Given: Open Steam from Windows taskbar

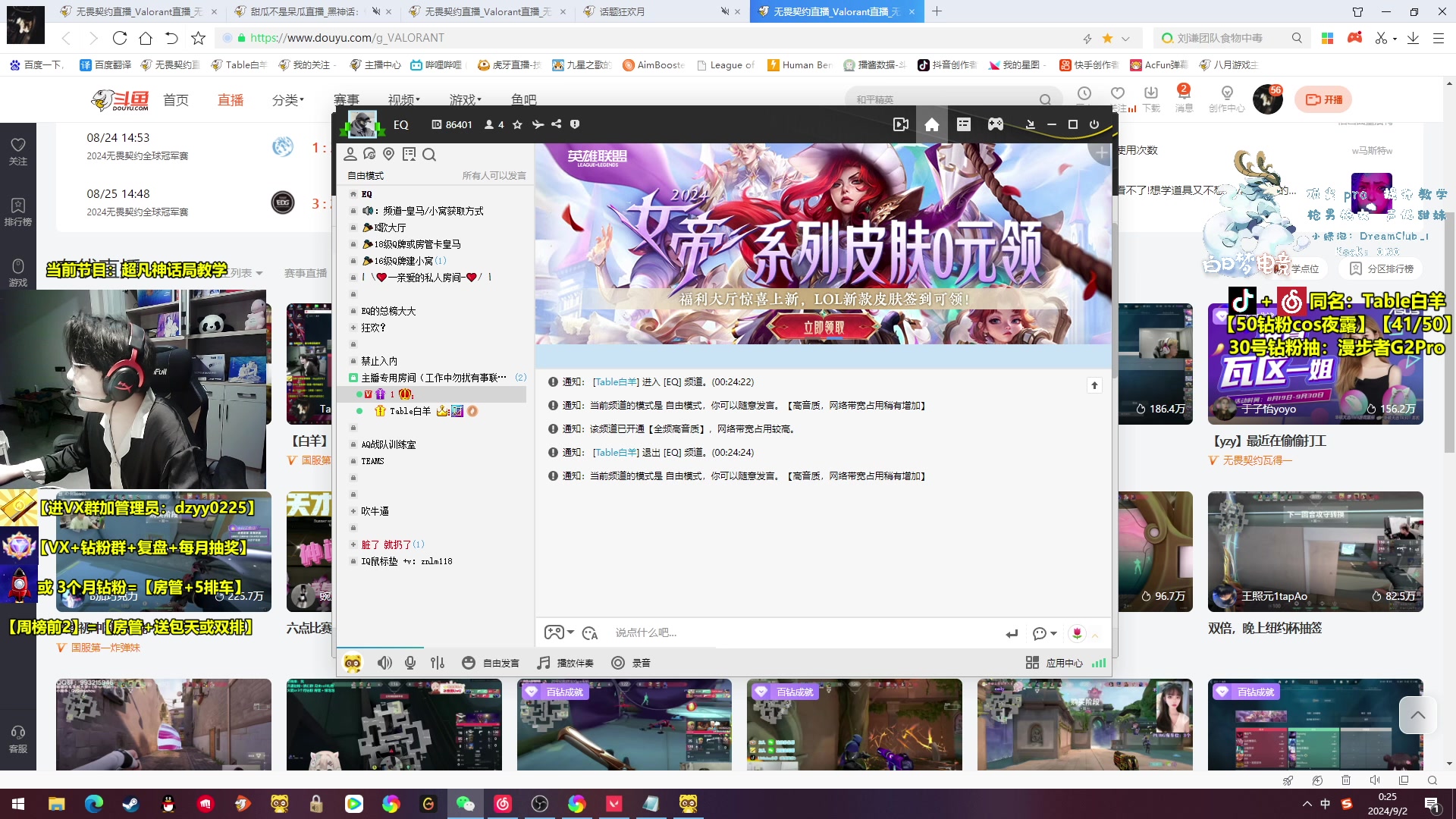Looking at the screenshot, I should pos(131,804).
